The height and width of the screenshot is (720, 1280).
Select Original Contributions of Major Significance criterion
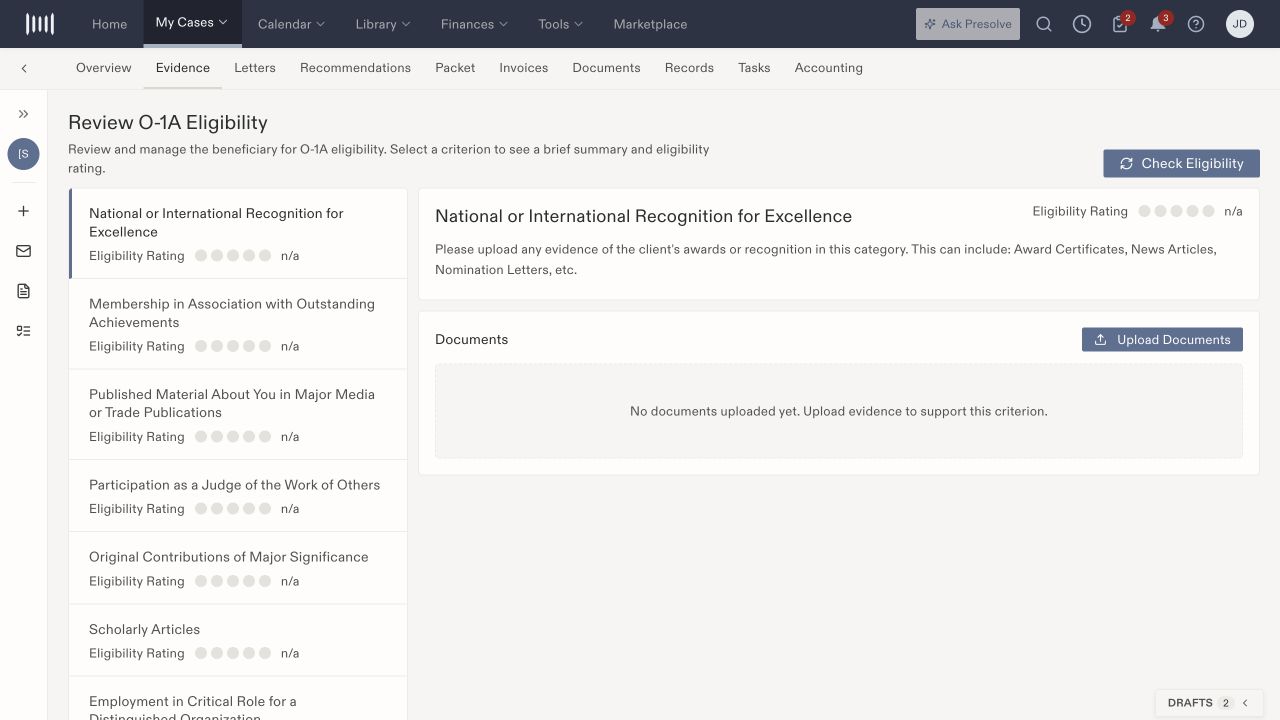238,568
